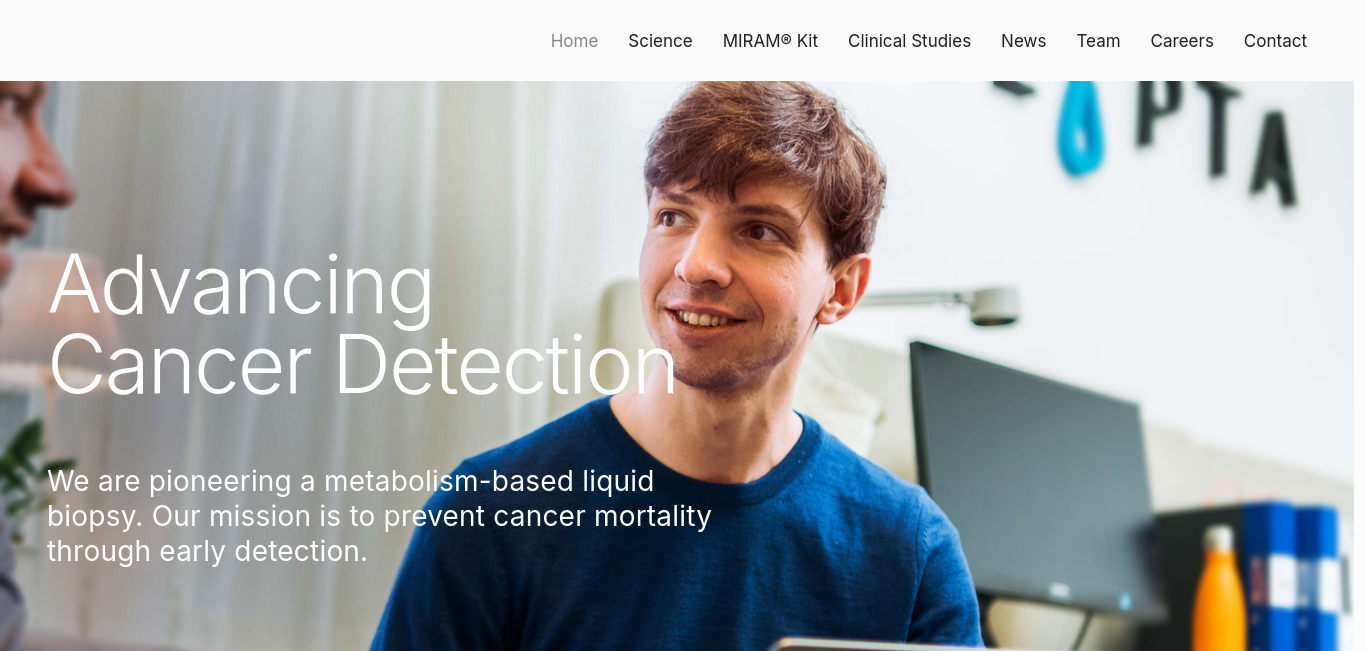Open the MIRAM® Kit menu item

(770, 41)
